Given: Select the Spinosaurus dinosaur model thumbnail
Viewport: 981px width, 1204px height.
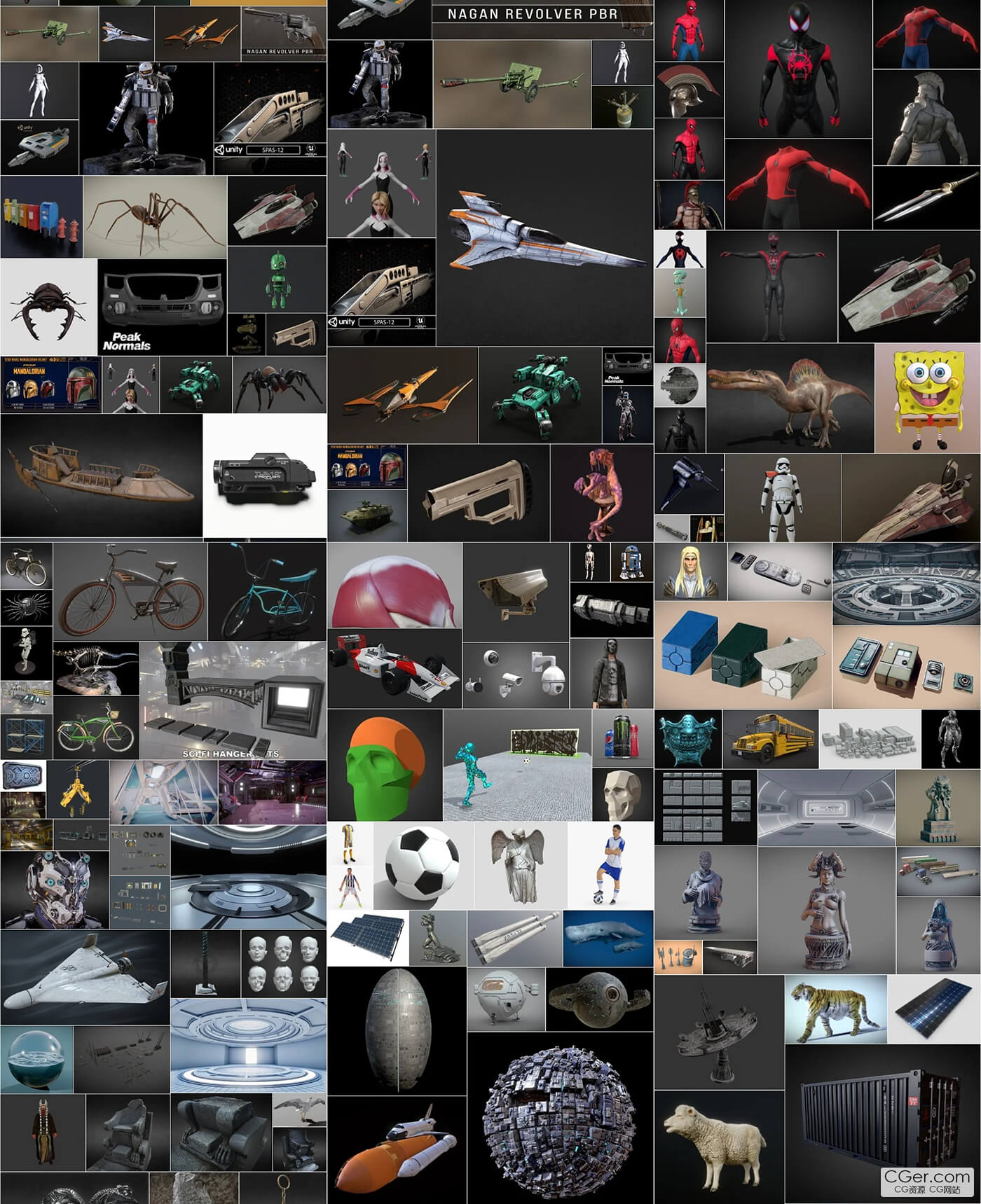Looking at the screenshot, I should [790, 398].
